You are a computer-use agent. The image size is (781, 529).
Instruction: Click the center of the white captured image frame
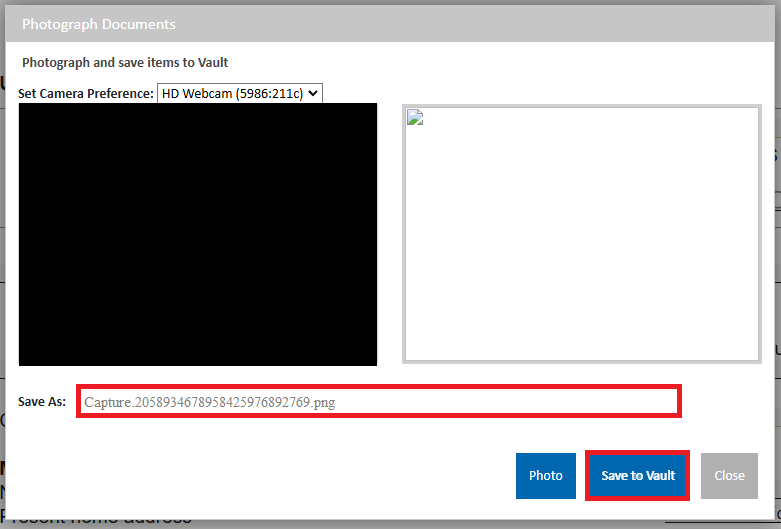[581, 234]
